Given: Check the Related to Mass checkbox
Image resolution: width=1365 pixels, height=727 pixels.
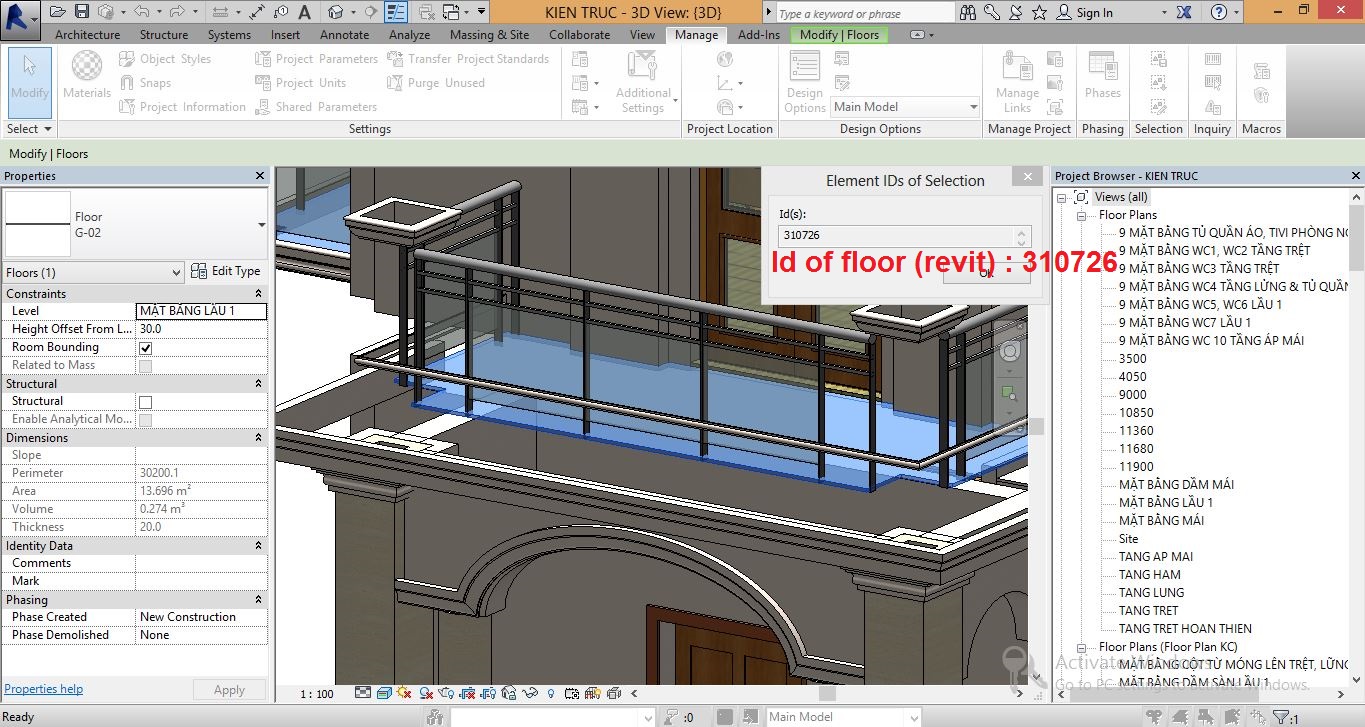Looking at the screenshot, I should click(144, 365).
